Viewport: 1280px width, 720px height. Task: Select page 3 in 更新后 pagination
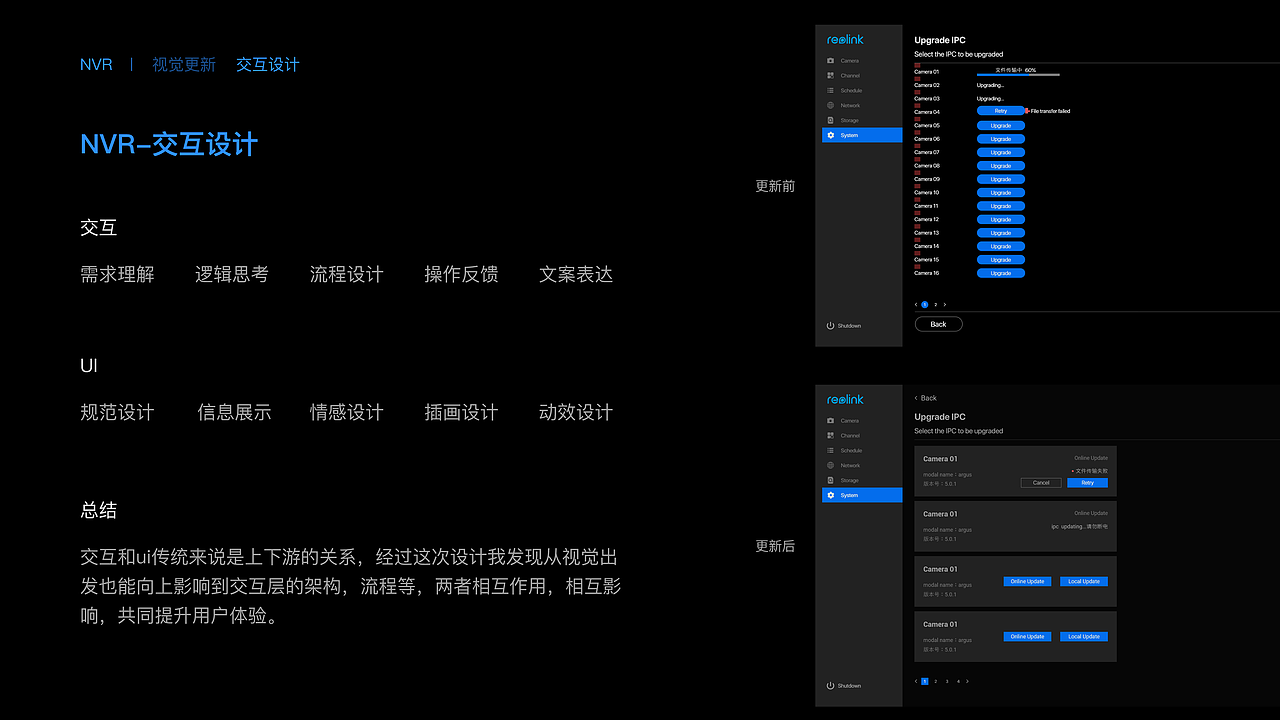[x=947, y=681]
